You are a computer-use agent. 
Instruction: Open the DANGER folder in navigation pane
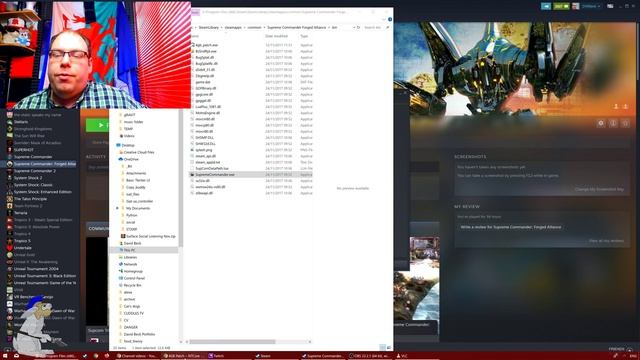pos(131,327)
